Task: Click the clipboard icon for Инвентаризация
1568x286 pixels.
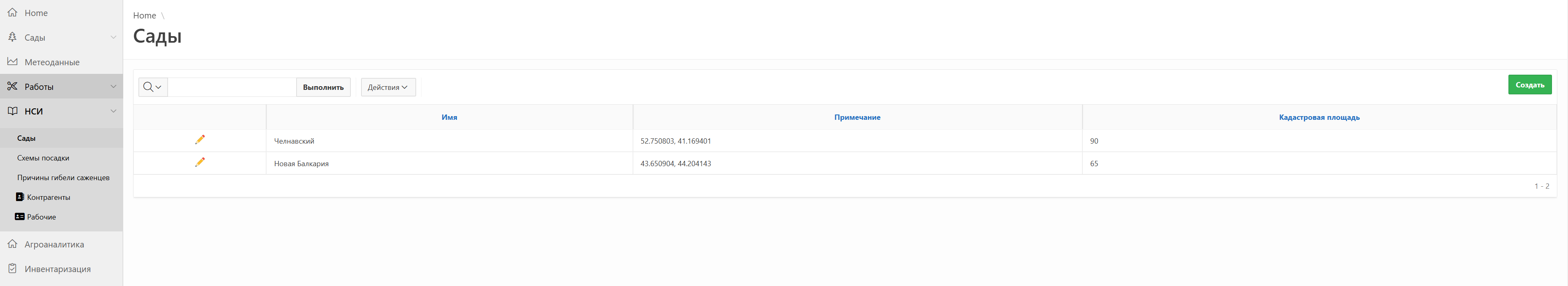Action: (12, 268)
